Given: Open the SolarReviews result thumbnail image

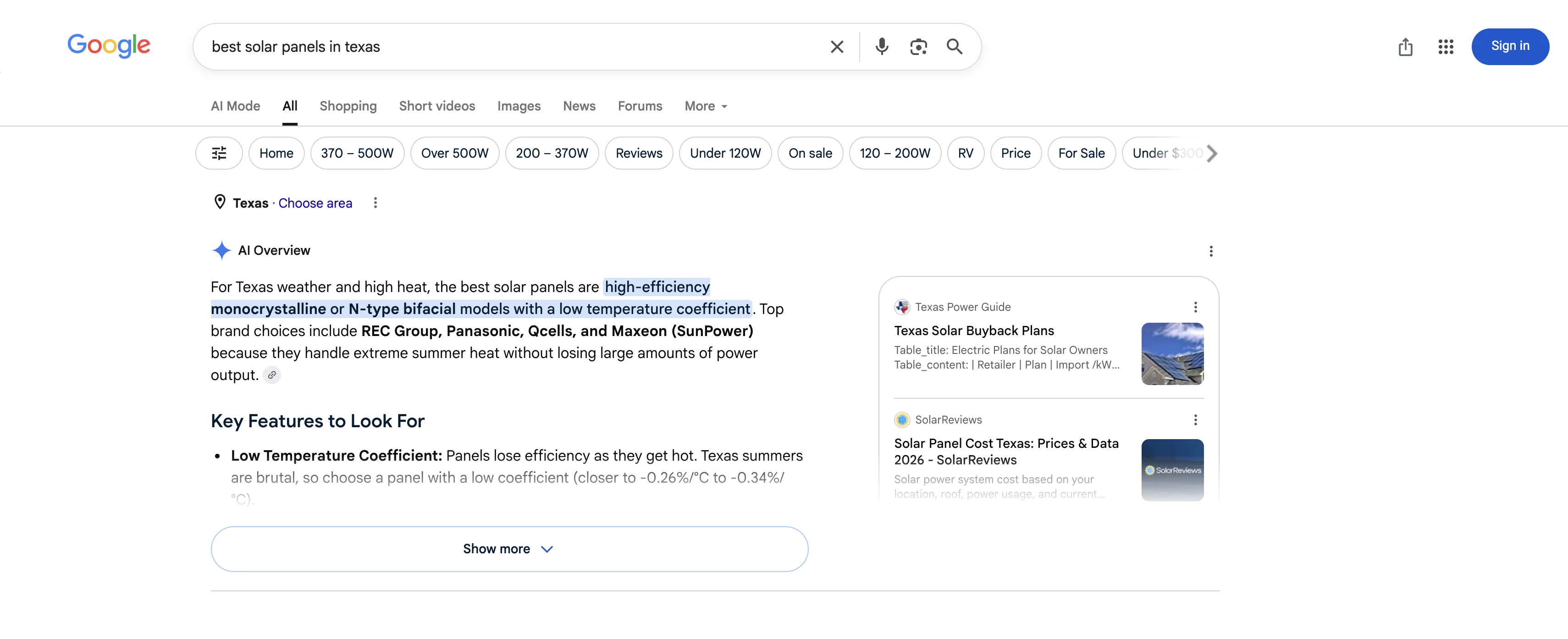Looking at the screenshot, I should tap(1172, 470).
